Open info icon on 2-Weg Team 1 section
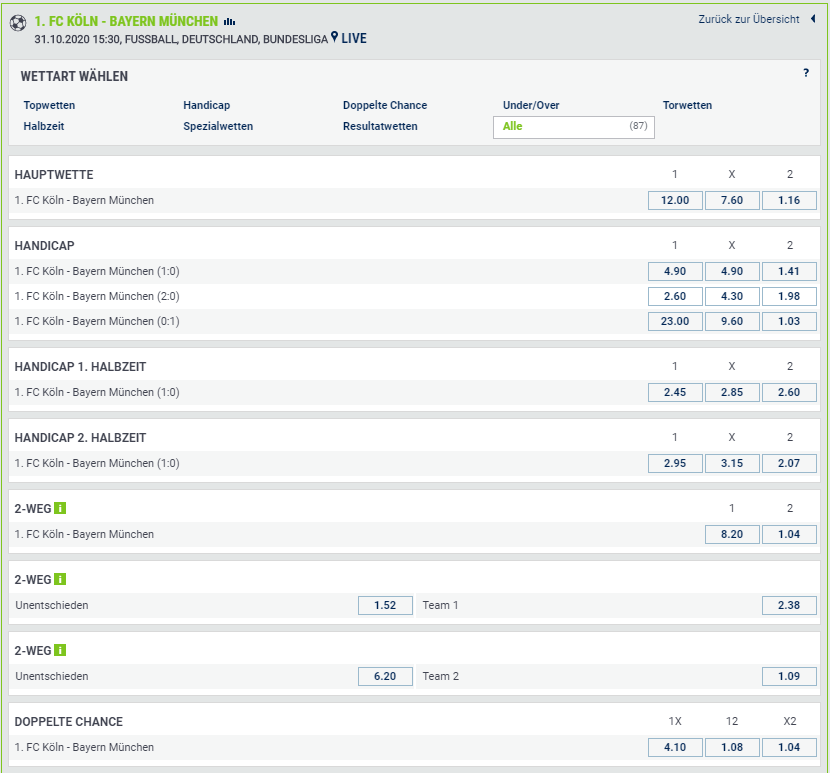This screenshot has width=830, height=773. 60,579
